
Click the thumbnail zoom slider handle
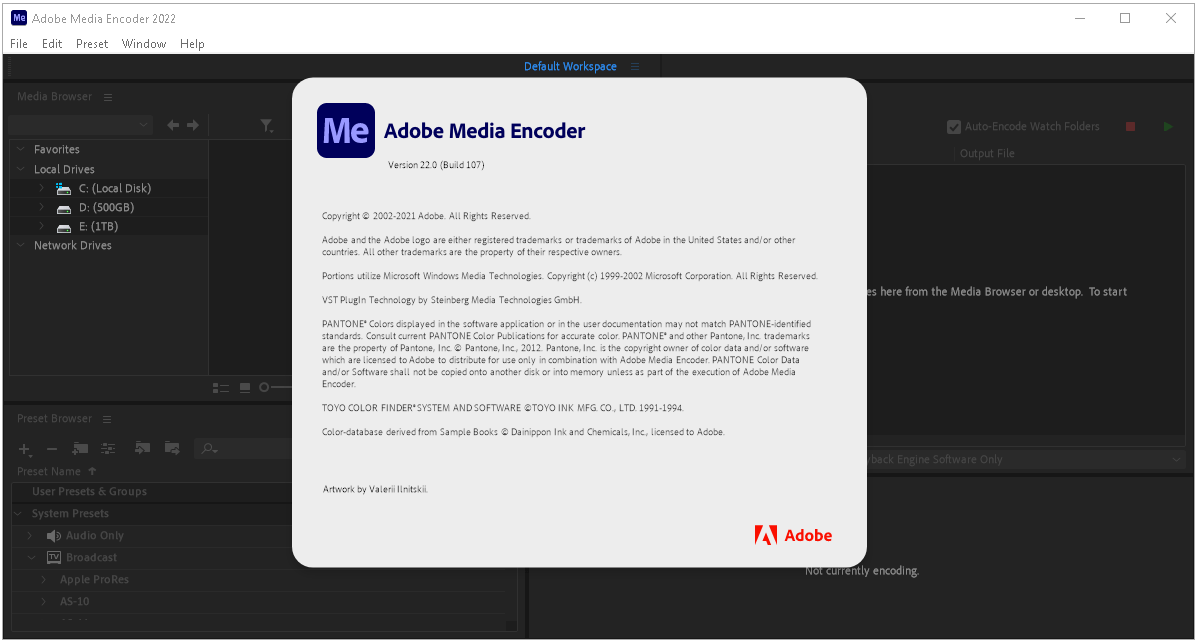264,388
